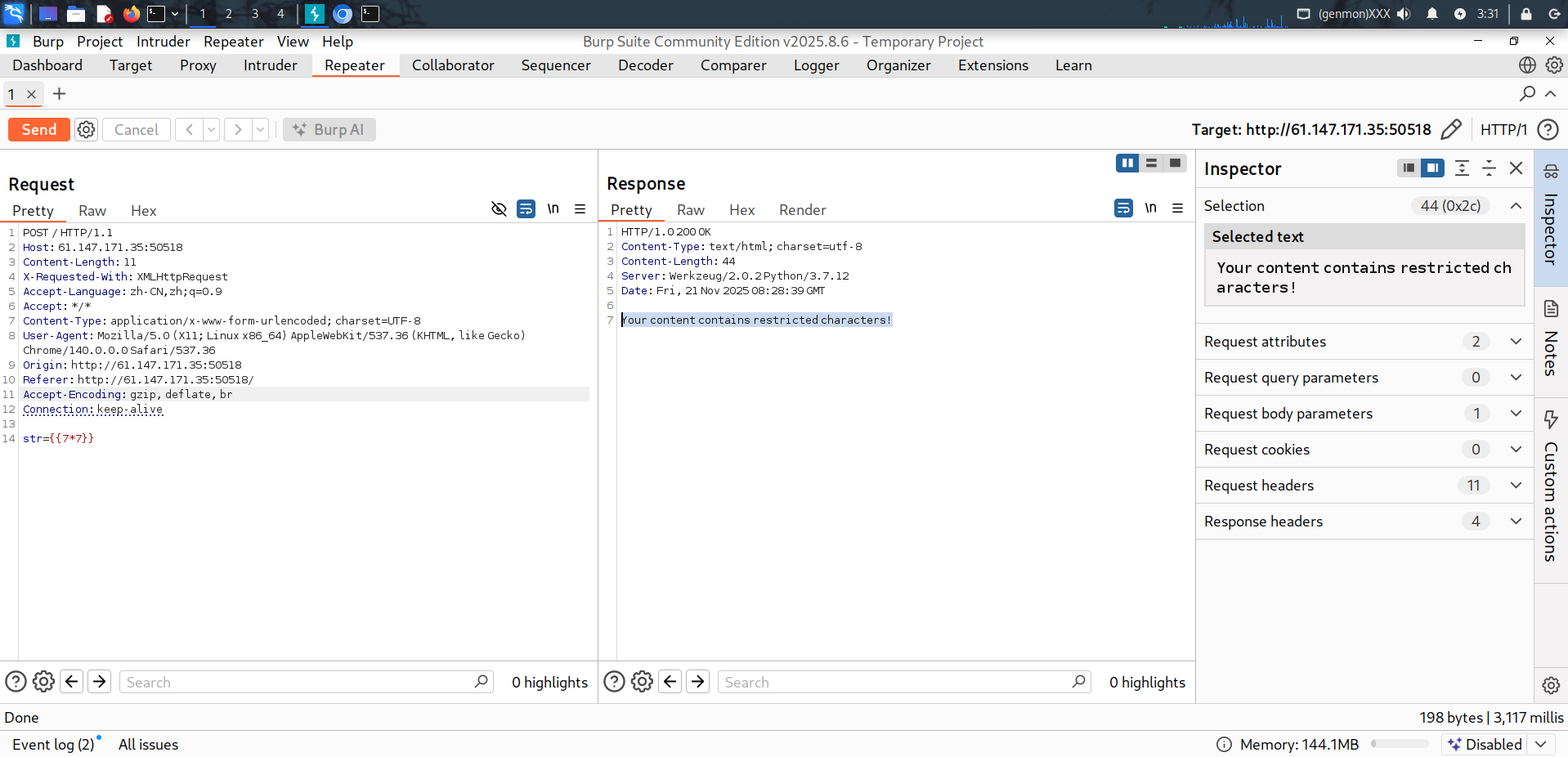Viewport: 1568px width, 757px height.
Task: Switch Response view to Hex tab
Action: (741, 209)
